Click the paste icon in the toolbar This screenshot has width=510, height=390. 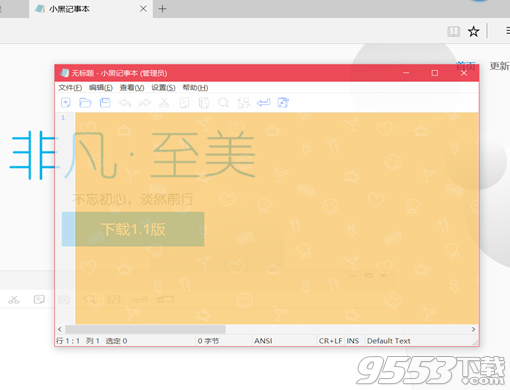tap(204, 103)
